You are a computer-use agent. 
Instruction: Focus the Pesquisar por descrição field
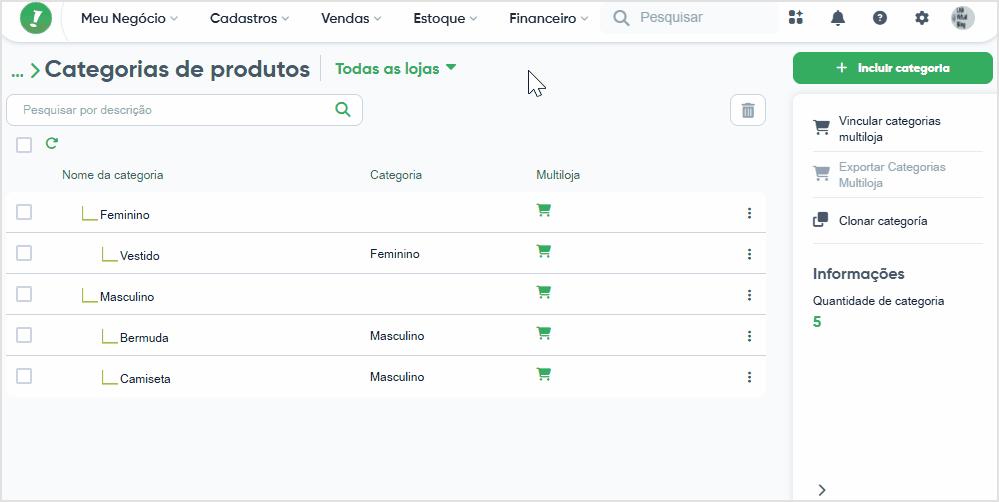click(x=184, y=110)
